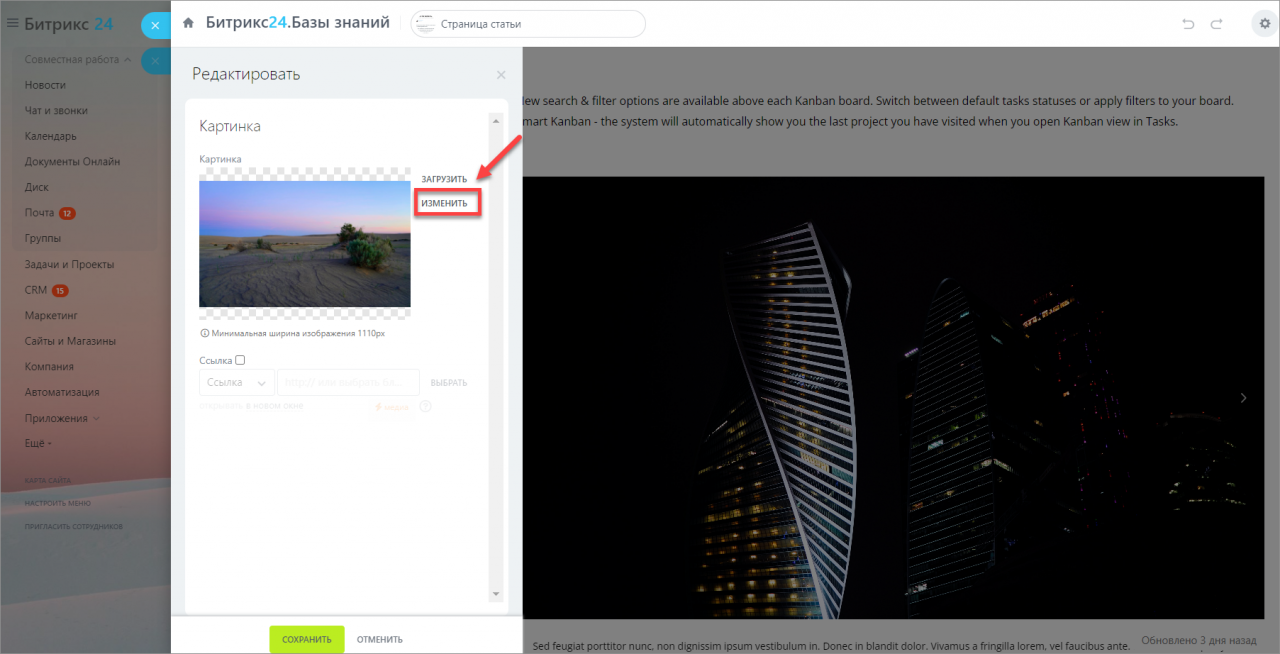Click the desert picture thumbnail preview
The image size is (1280, 654).
pos(305,243)
